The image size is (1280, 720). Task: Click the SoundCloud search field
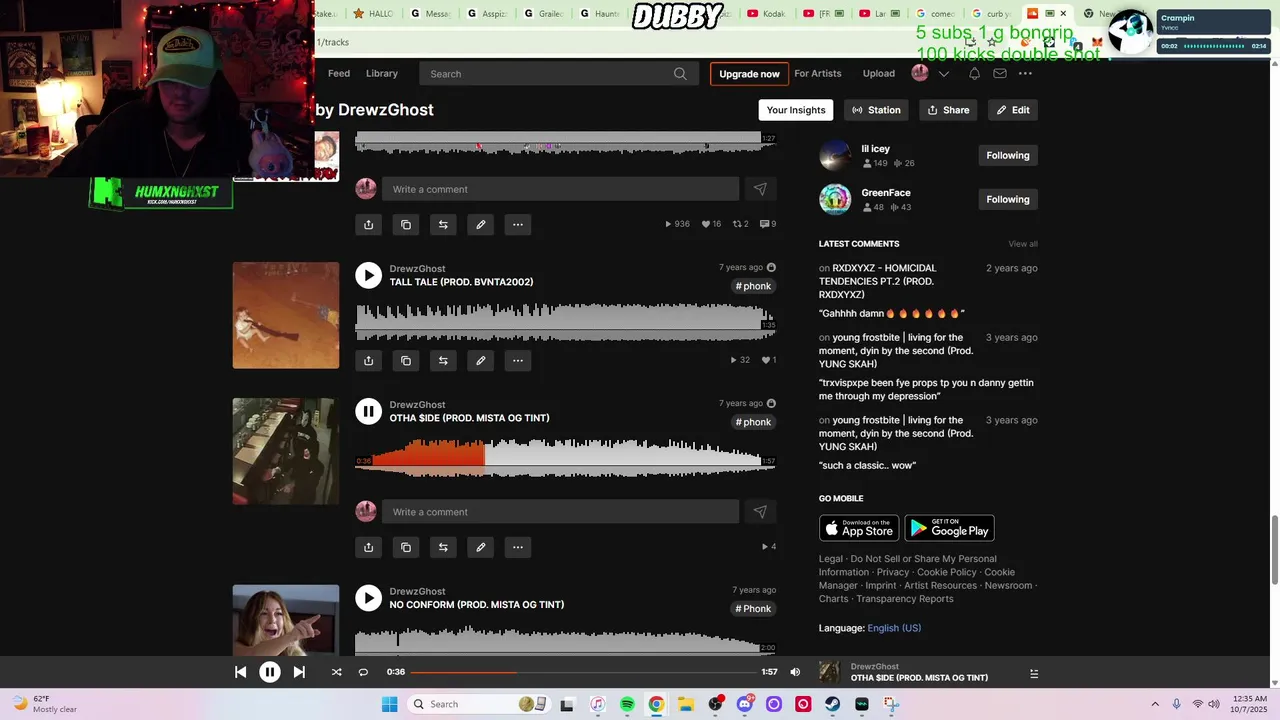(x=557, y=73)
